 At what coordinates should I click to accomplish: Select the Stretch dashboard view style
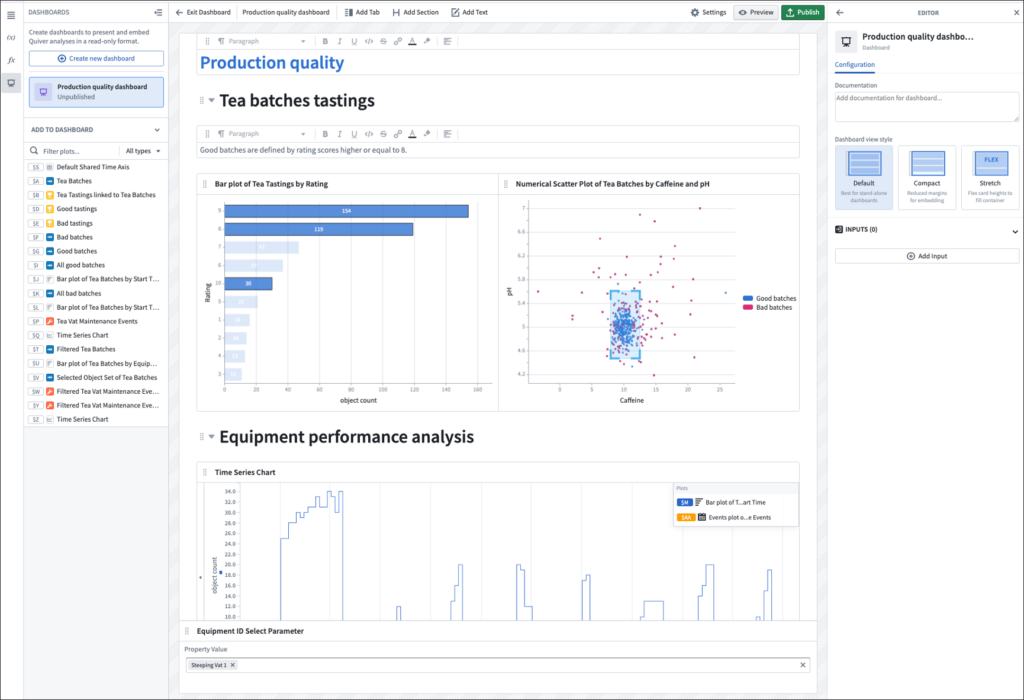point(990,177)
